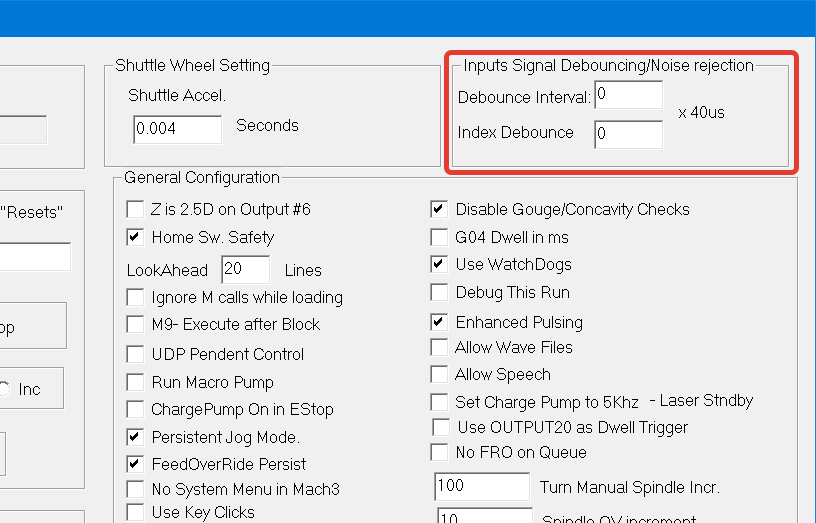Uncheck Disable Gouge/Concavity Checks
816x523 pixels.
point(438,210)
